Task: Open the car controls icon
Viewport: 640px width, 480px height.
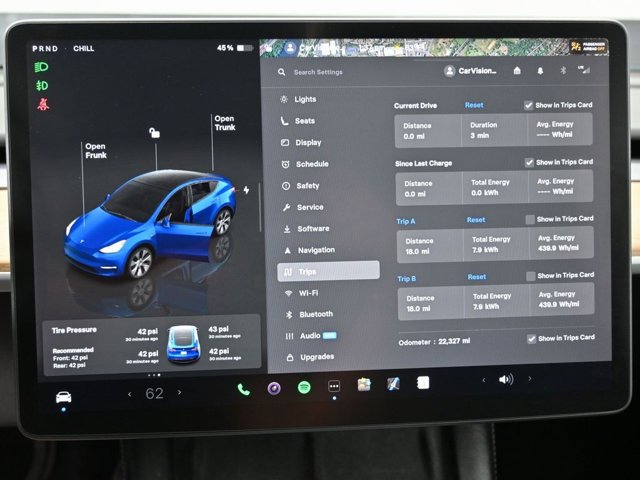Action: 63,395
